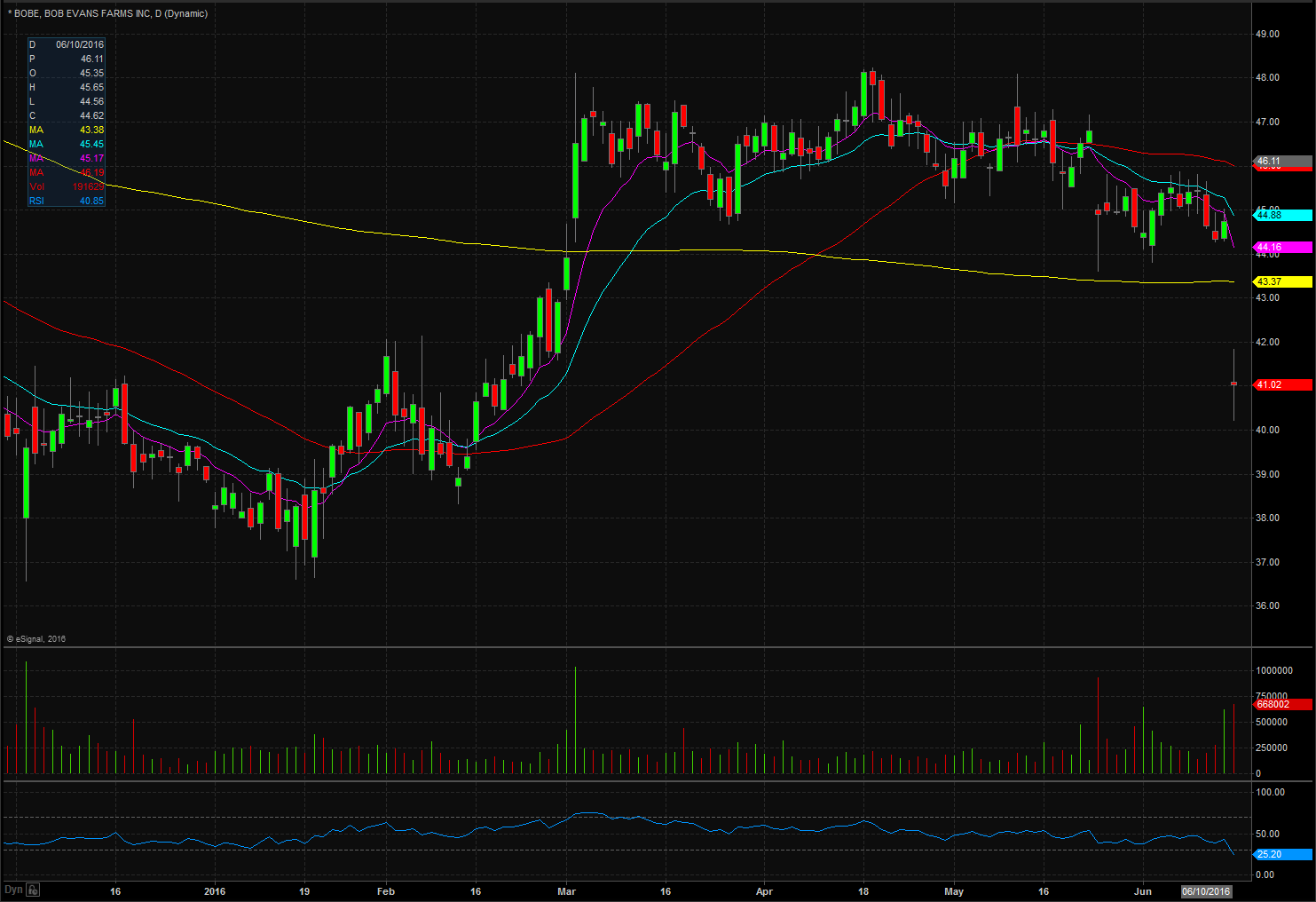Click the 250000 volume axis label
Screen dimensions: 1316x902
1271,748
